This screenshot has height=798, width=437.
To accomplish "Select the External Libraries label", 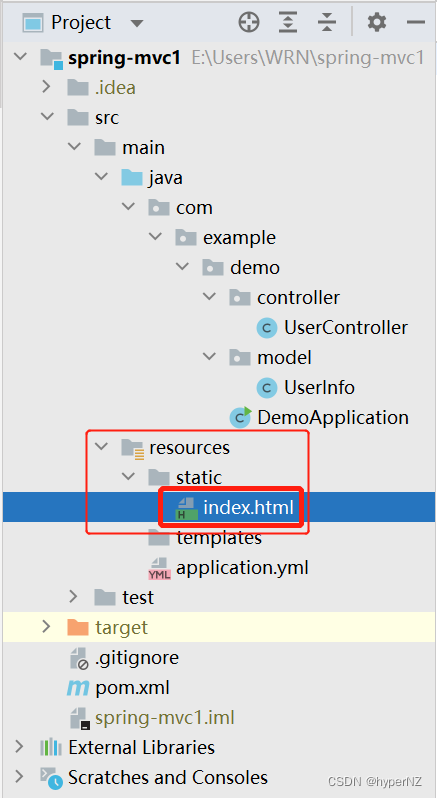I will click(141, 748).
